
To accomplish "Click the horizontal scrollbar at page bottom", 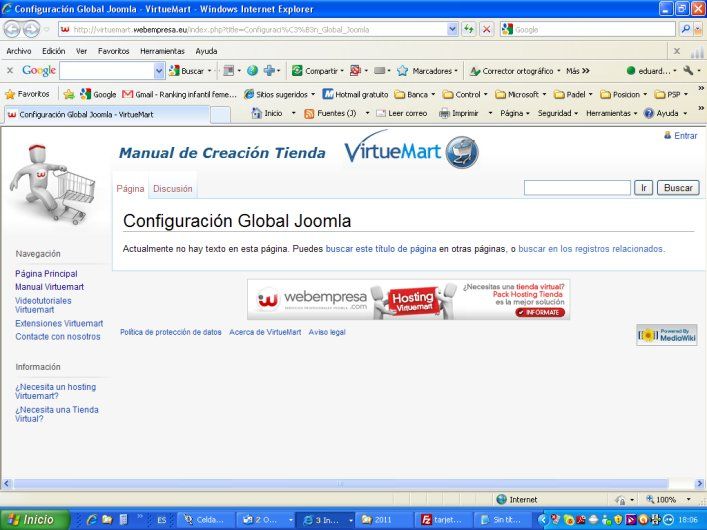I will coord(341,484).
